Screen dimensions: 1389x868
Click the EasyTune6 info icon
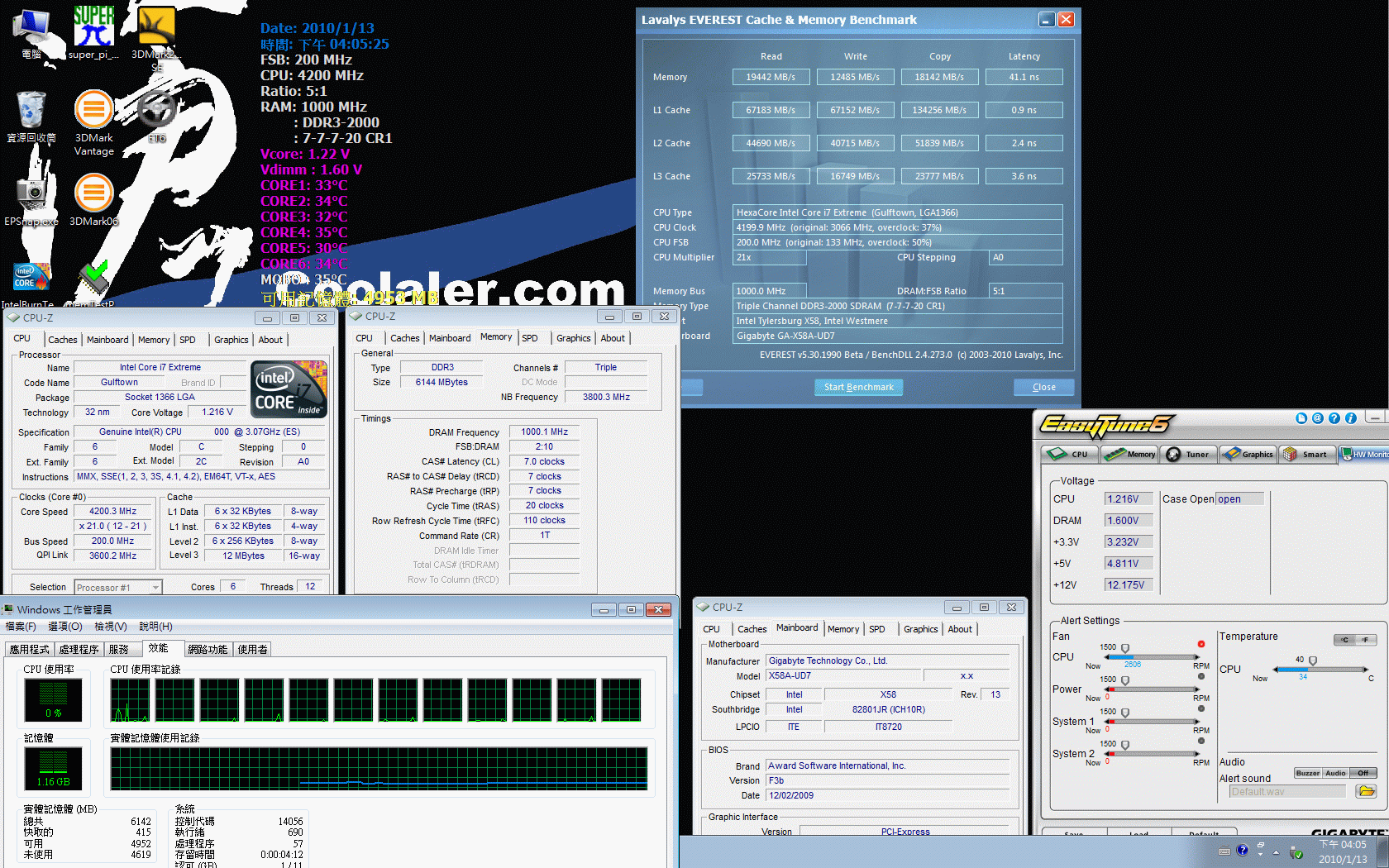1350,418
